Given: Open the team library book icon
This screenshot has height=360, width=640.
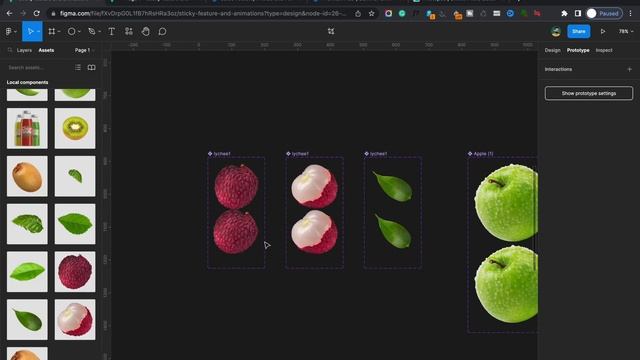Looking at the screenshot, I should pyautogui.click(x=91, y=67).
